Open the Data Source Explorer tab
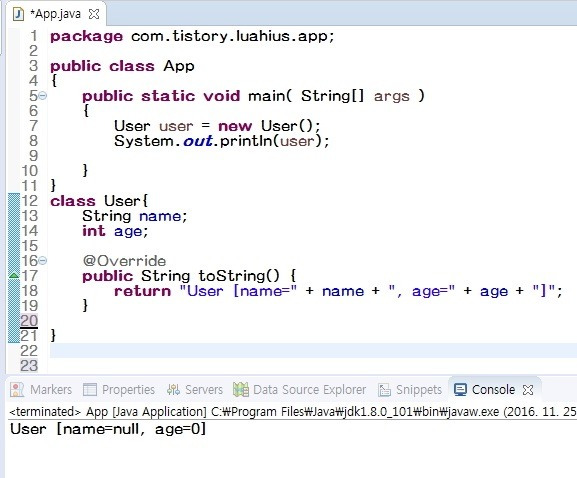Screen dimensions: 577x478 [x=300, y=389]
